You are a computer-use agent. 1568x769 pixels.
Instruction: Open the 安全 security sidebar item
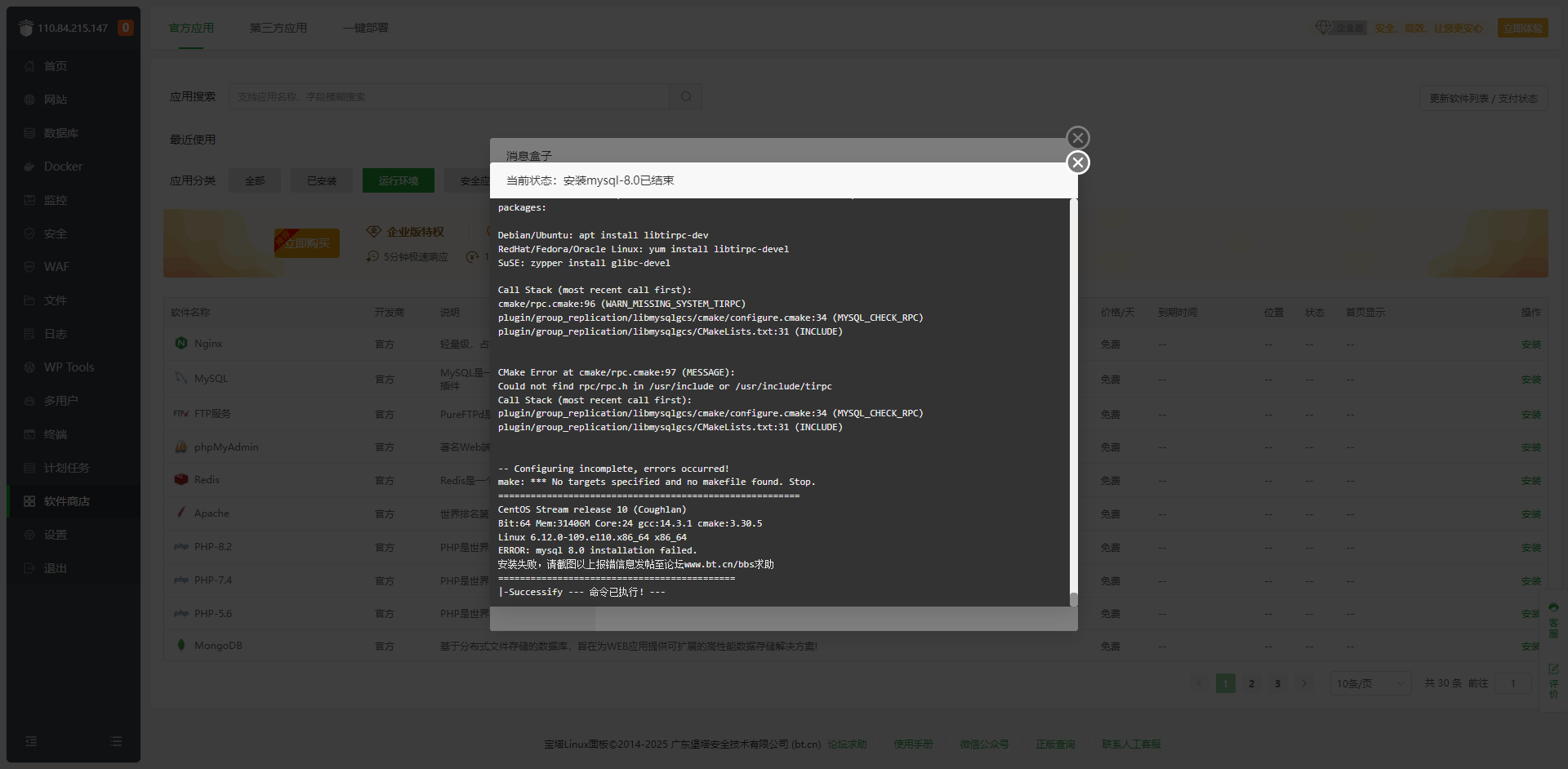[73, 233]
